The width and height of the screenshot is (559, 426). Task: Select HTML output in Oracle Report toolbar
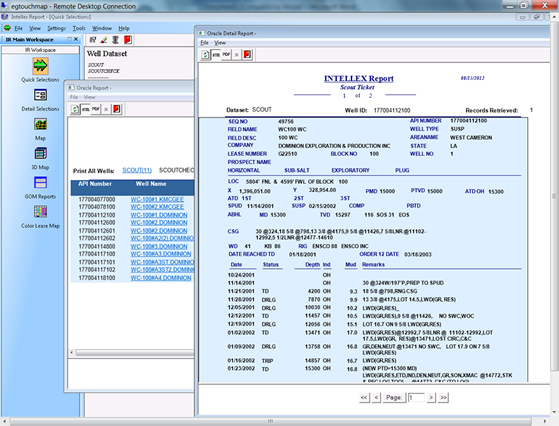86,109
